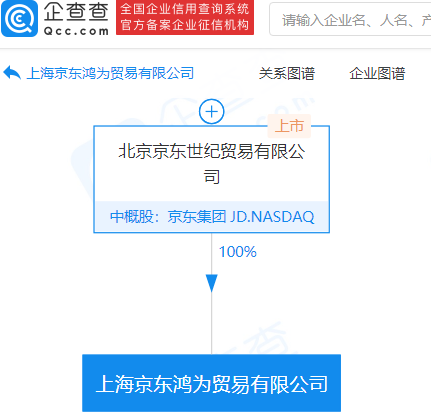This screenshot has width=431, height=412.
Task: Click the 上市 listed badge
Action: (289, 126)
